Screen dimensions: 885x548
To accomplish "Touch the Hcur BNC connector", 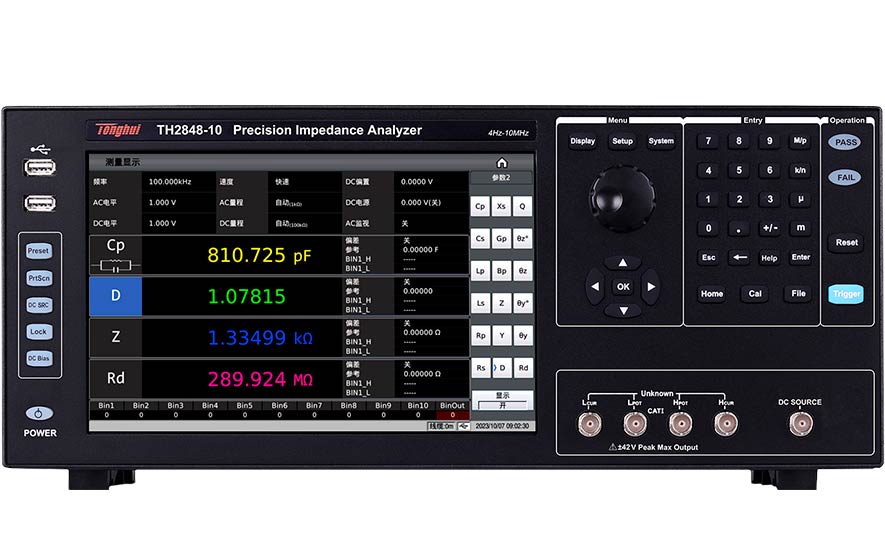I will [x=726, y=424].
